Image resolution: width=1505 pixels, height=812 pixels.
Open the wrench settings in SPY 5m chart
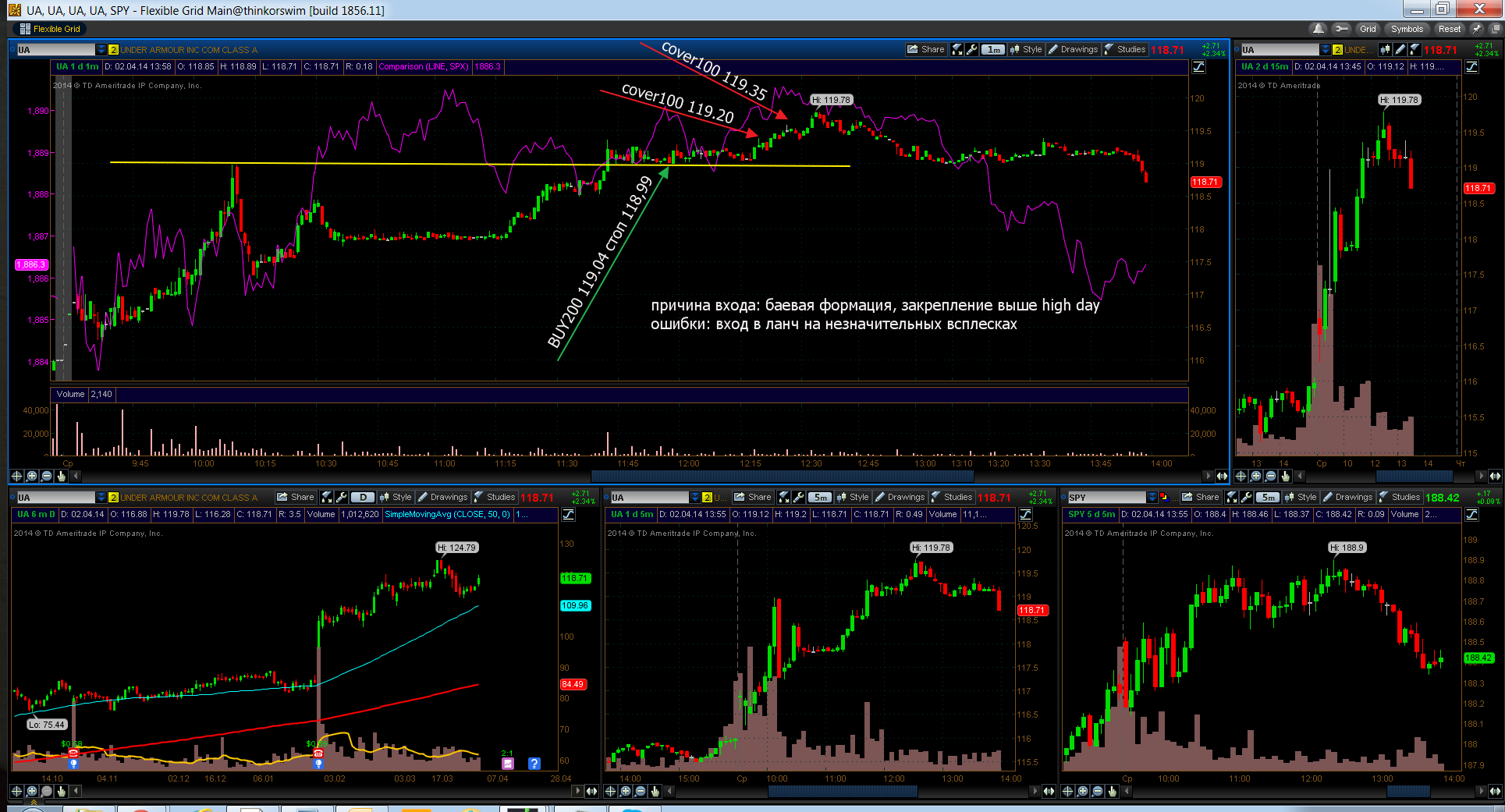[x=1246, y=497]
